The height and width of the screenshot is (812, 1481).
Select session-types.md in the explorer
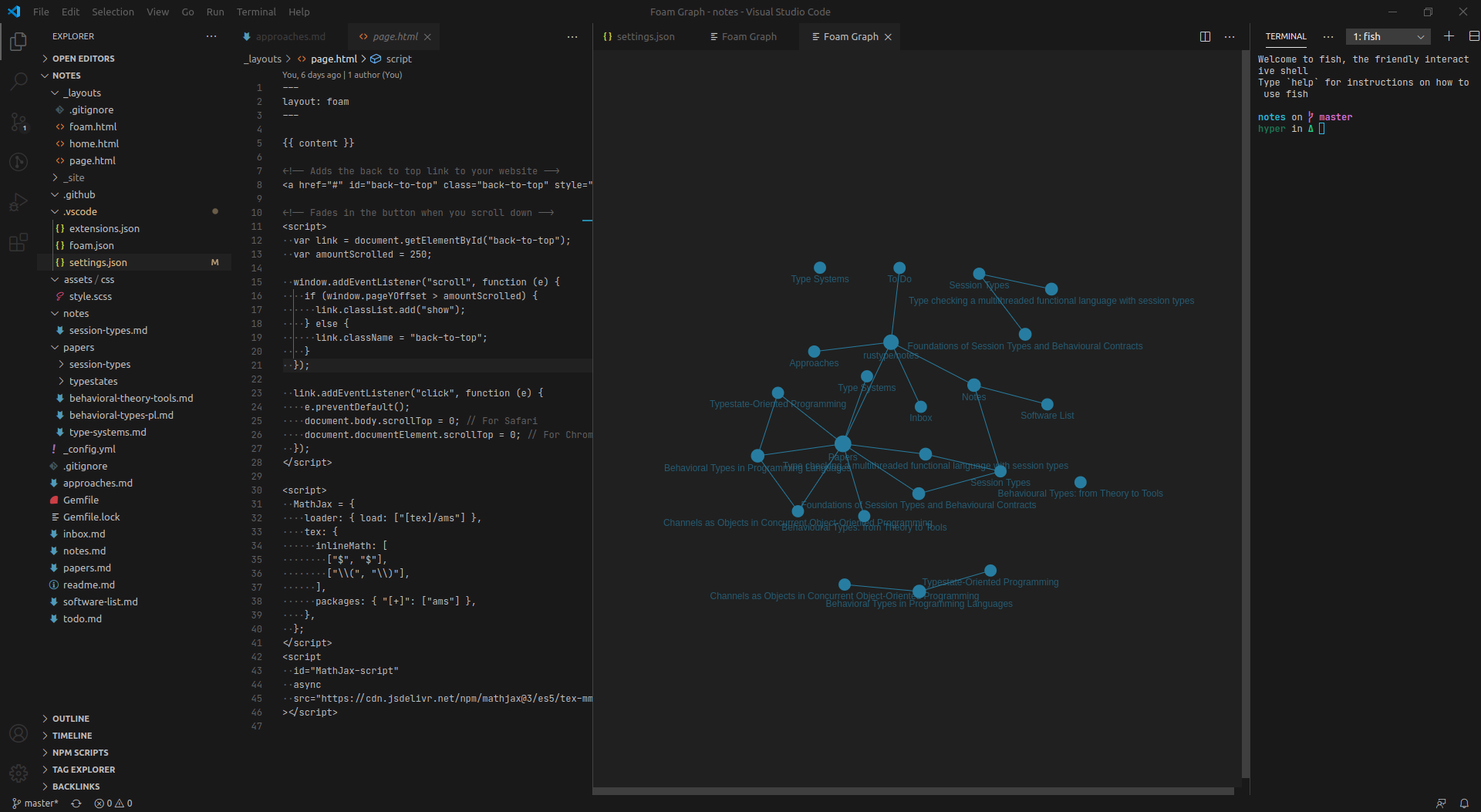tap(108, 330)
